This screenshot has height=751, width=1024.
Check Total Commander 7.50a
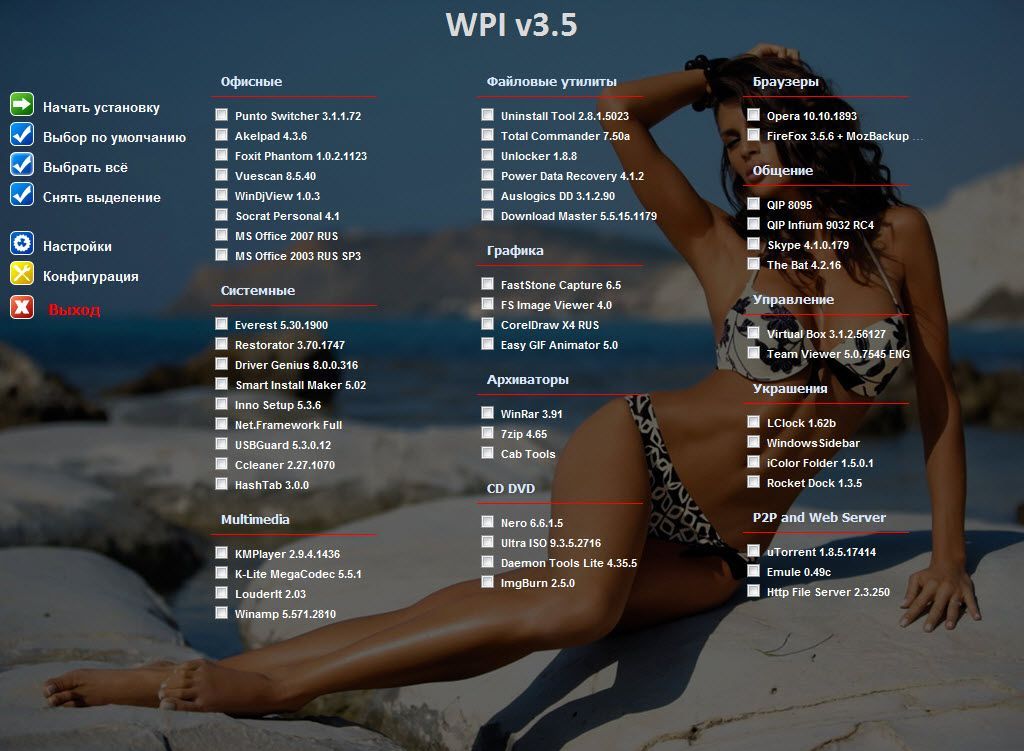coord(487,135)
